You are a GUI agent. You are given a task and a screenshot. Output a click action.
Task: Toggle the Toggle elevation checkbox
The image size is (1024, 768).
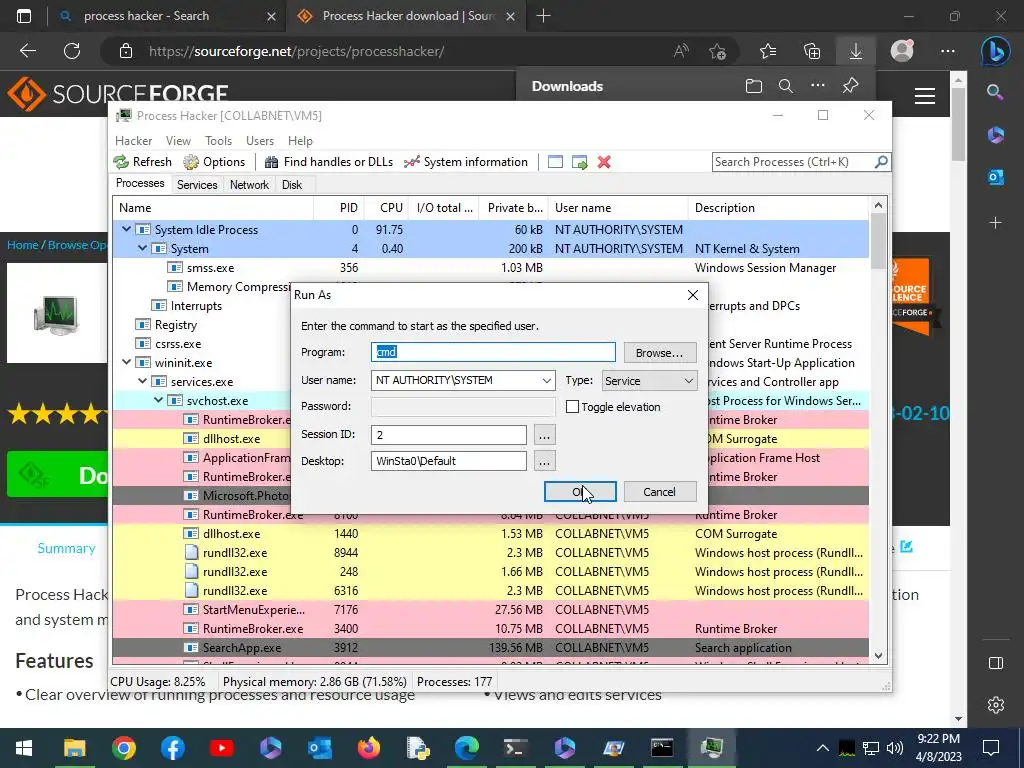point(572,407)
